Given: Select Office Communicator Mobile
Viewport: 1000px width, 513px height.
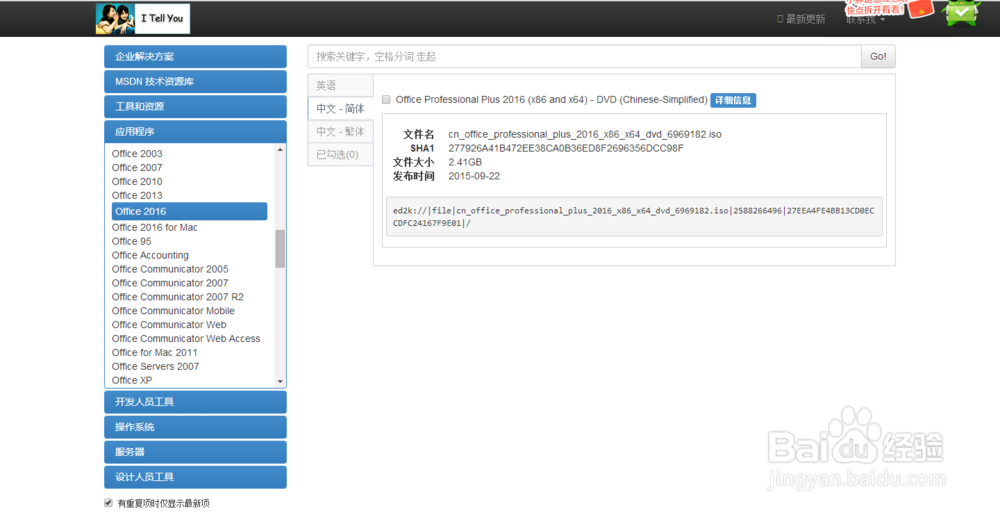Looking at the screenshot, I should pyautogui.click(x=173, y=311).
